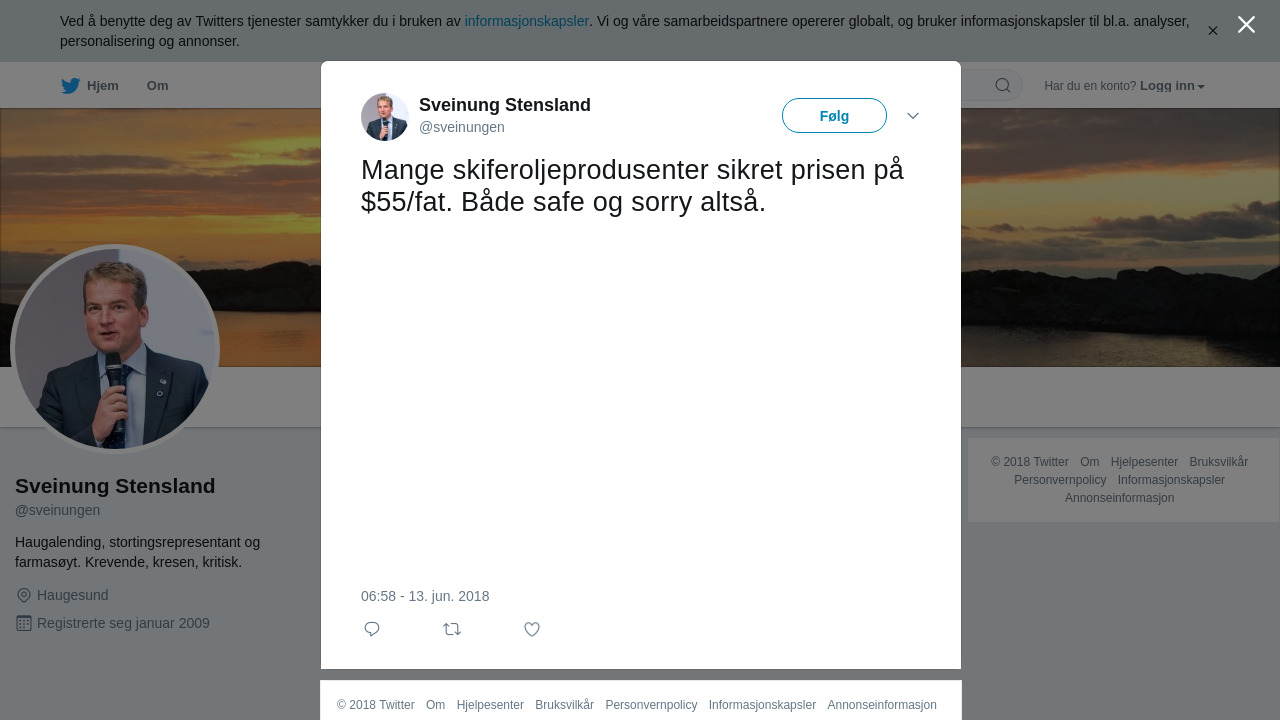The height and width of the screenshot is (720, 1280).
Task: Go to Hjem in the navigation bar
Action: click(103, 86)
